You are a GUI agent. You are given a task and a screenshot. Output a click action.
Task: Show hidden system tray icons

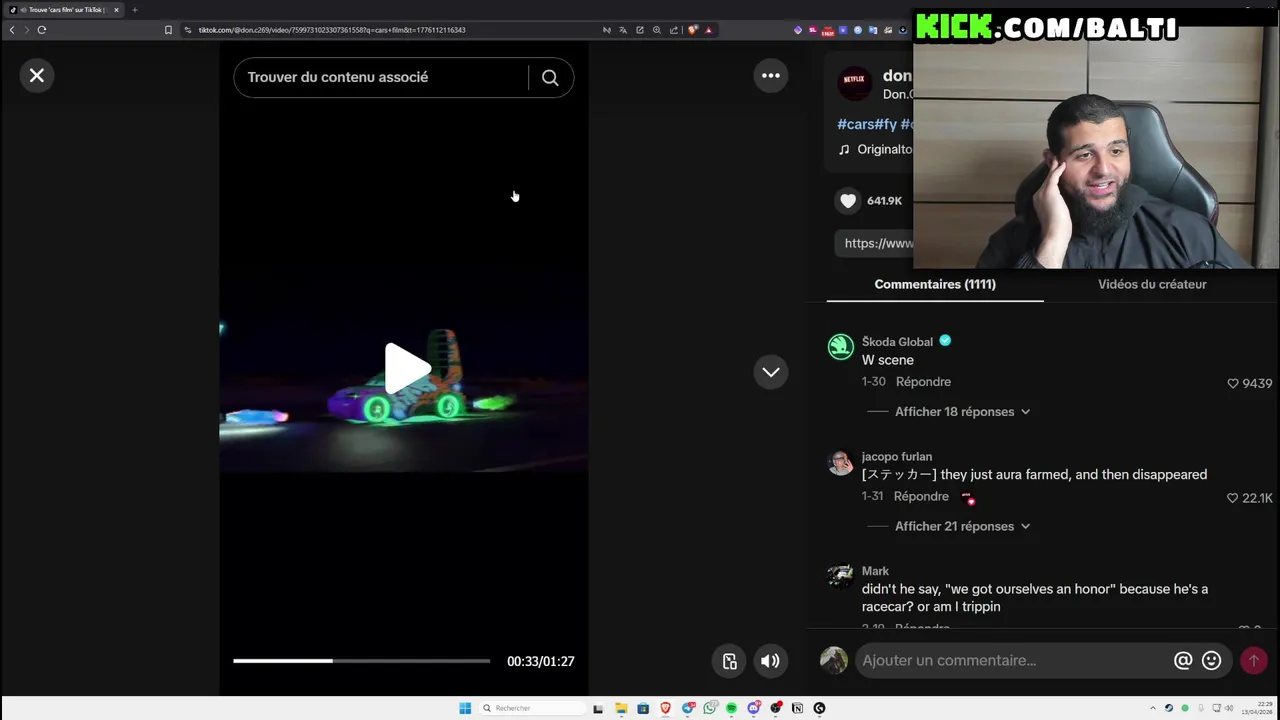tap(1153, 708)
